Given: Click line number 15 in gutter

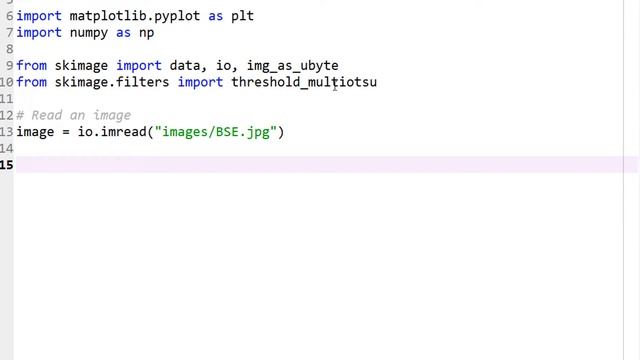Looking at the screenshot, I should coord(7,165).
